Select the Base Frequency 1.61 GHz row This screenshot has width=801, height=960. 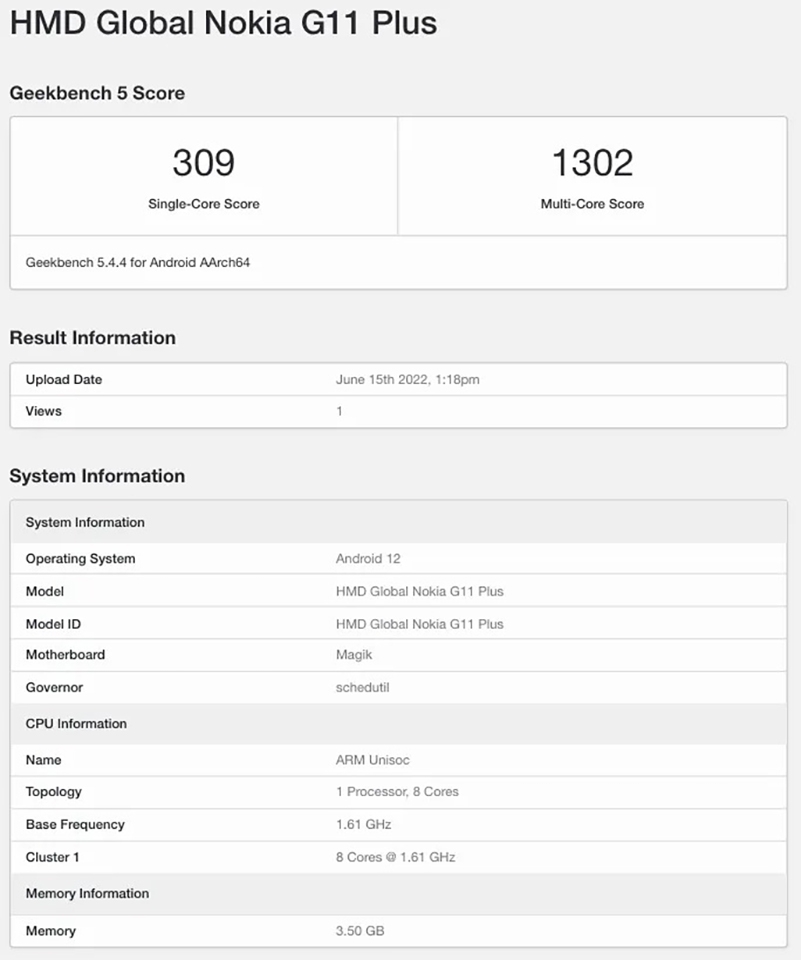coord(400,824)
